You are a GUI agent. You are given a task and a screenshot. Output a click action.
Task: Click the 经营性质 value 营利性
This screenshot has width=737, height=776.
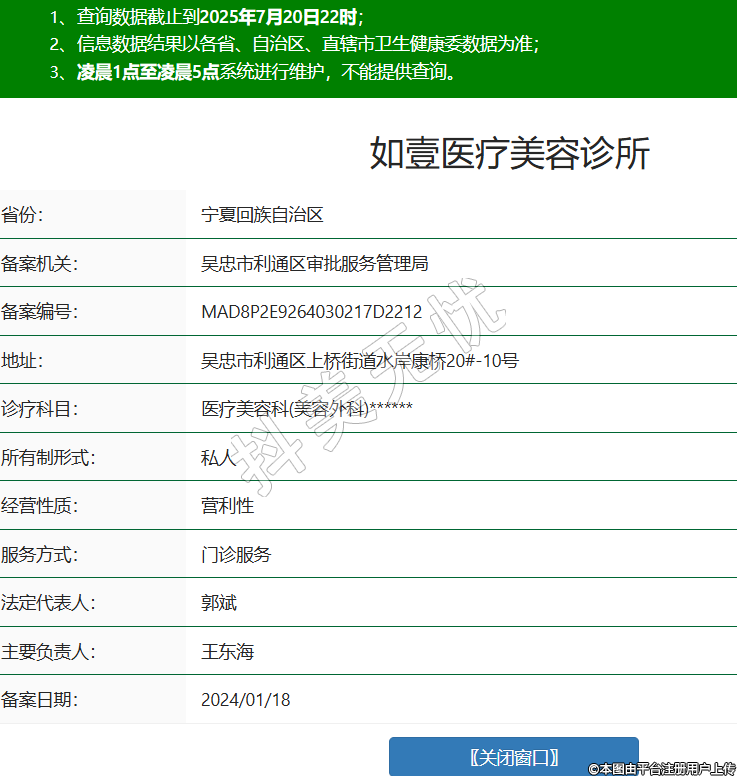coord(227,506)
